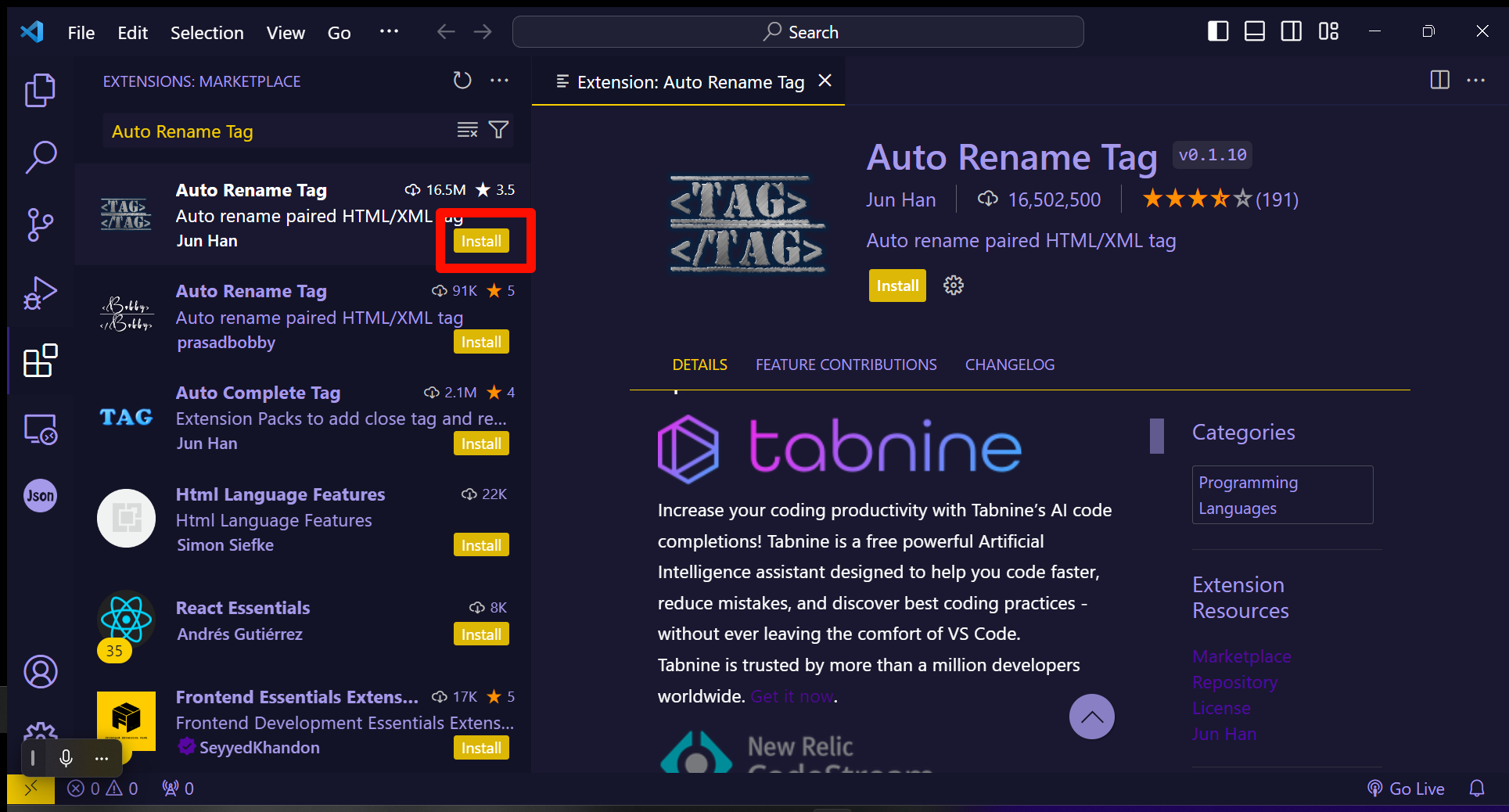Open the Accounts icon in activity bar
Image resolution: width=1509 pixels, height=812 pixels.
40,671
